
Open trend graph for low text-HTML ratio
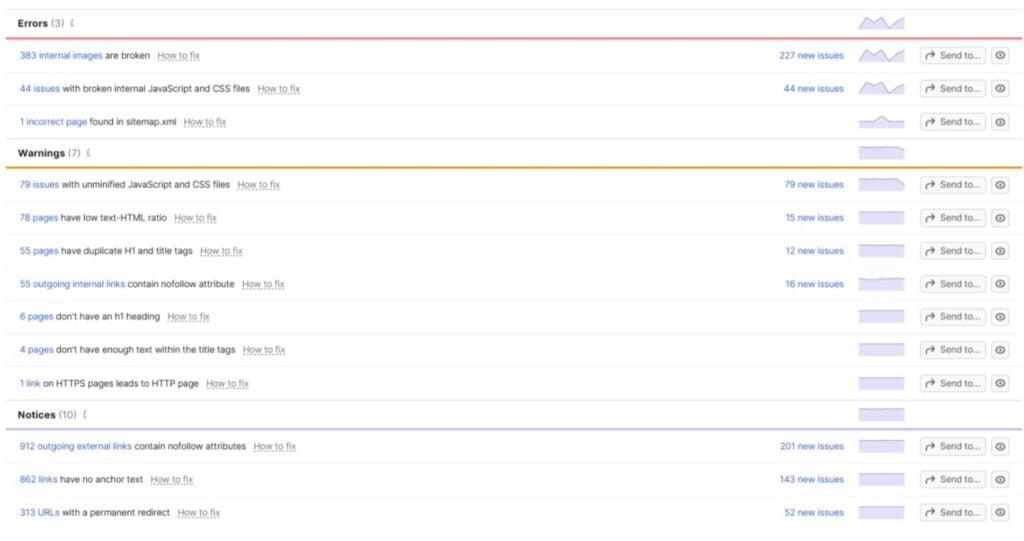tap(881, 218)
